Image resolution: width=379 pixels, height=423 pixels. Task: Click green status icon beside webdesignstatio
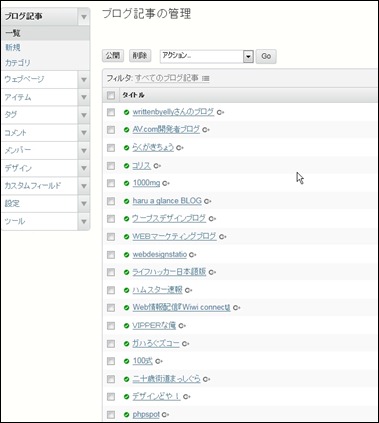126,255
